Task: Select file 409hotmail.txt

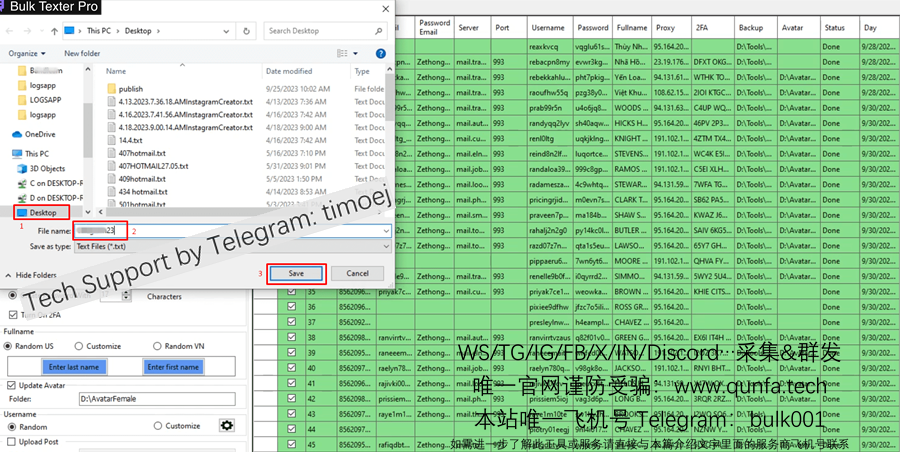Action: [x=137, y=179]
